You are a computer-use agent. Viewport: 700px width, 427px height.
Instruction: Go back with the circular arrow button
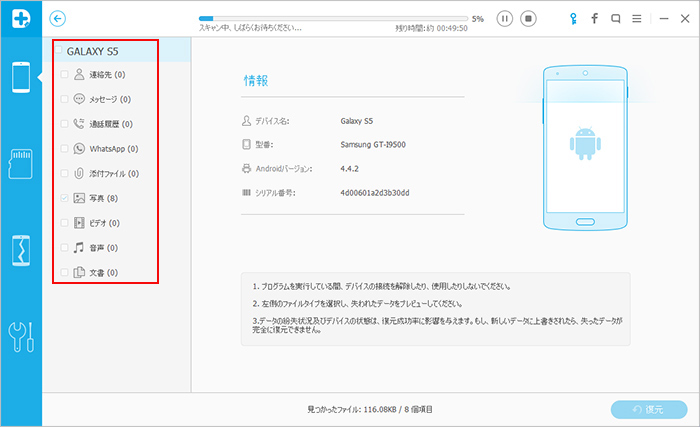[x=58, y=19]
